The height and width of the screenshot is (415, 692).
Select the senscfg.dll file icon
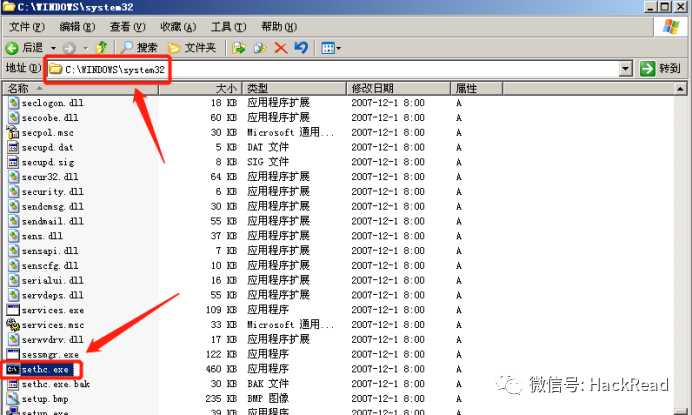[x=13, y=265]
